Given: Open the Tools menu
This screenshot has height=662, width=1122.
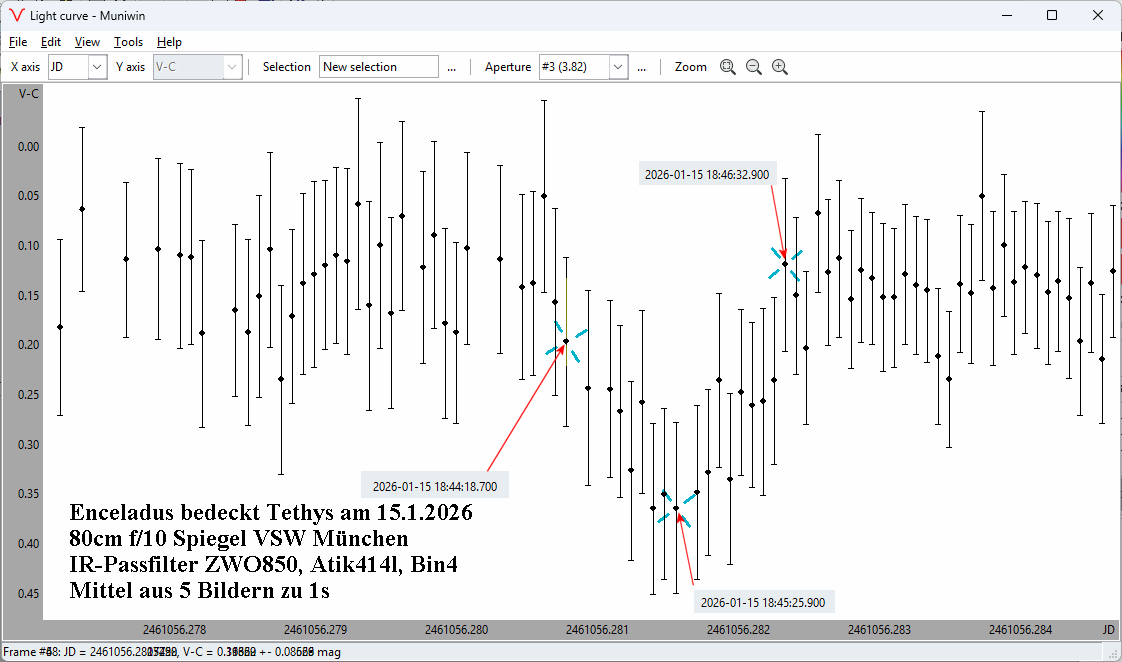Looking at the screenshot, I should (128, 42).
